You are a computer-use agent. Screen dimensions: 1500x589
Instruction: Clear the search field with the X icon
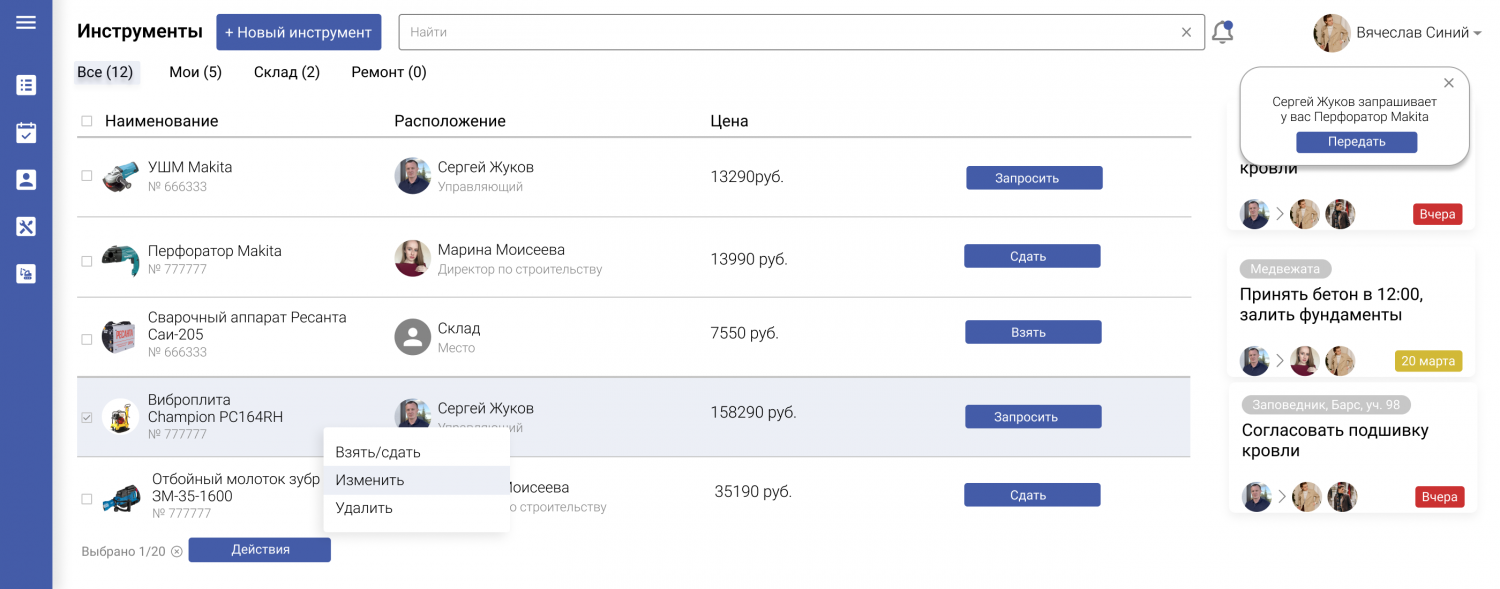1186,32
